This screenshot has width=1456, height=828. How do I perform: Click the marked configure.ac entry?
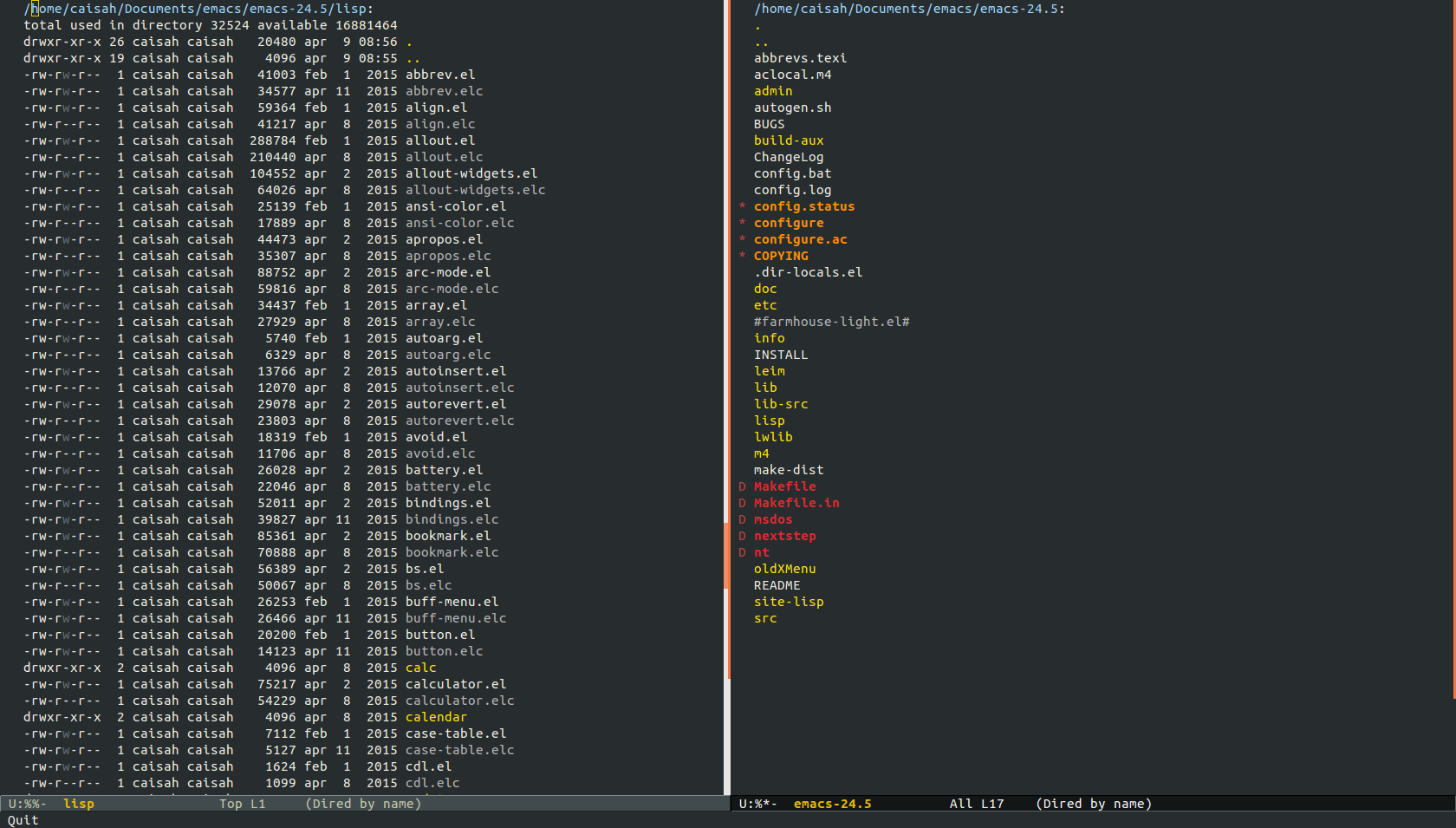(x=800, y=239)
